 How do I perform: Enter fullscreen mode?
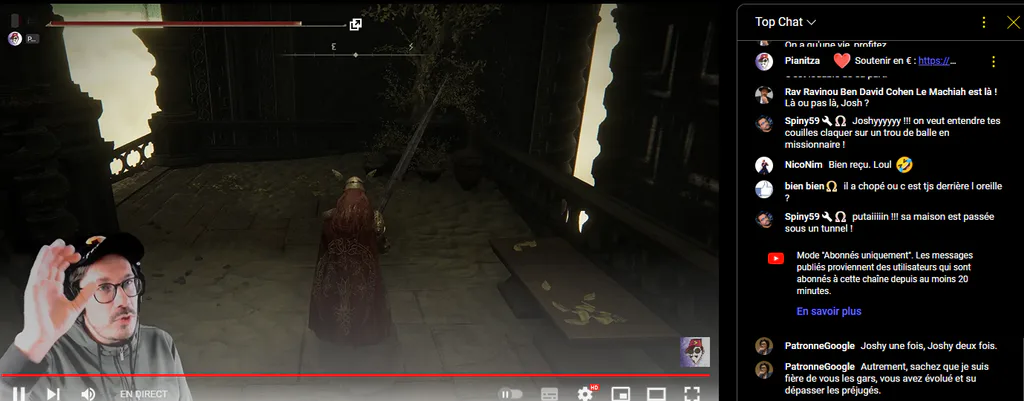[x=692, y=394]
